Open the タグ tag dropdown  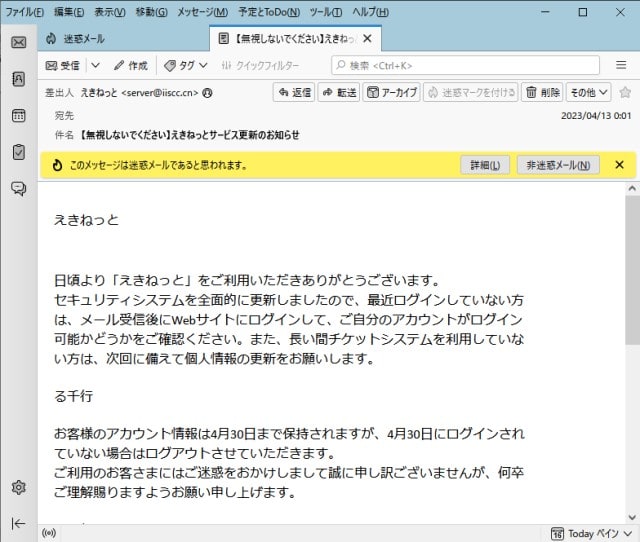point(186,65)
